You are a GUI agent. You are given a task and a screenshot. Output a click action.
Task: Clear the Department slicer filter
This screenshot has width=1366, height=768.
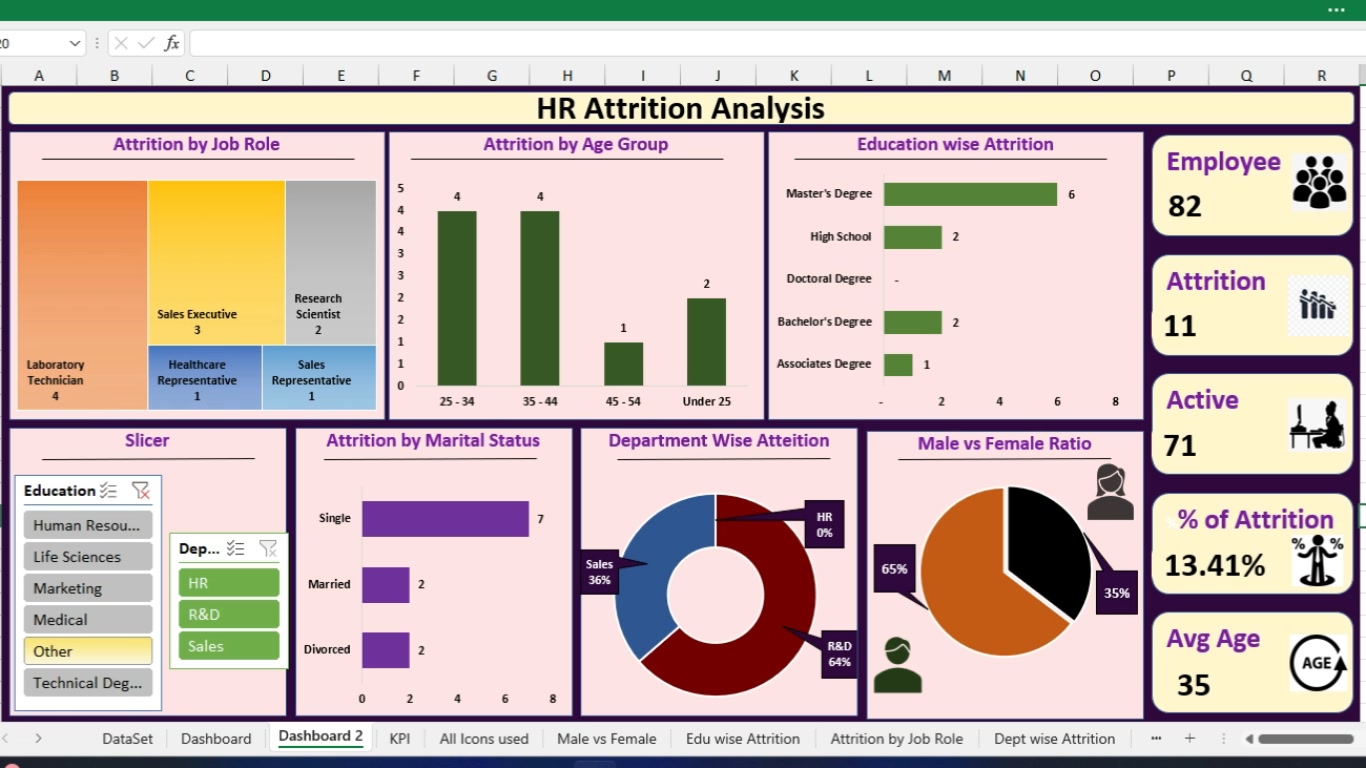pyautogui.click(x=268, y=548)
